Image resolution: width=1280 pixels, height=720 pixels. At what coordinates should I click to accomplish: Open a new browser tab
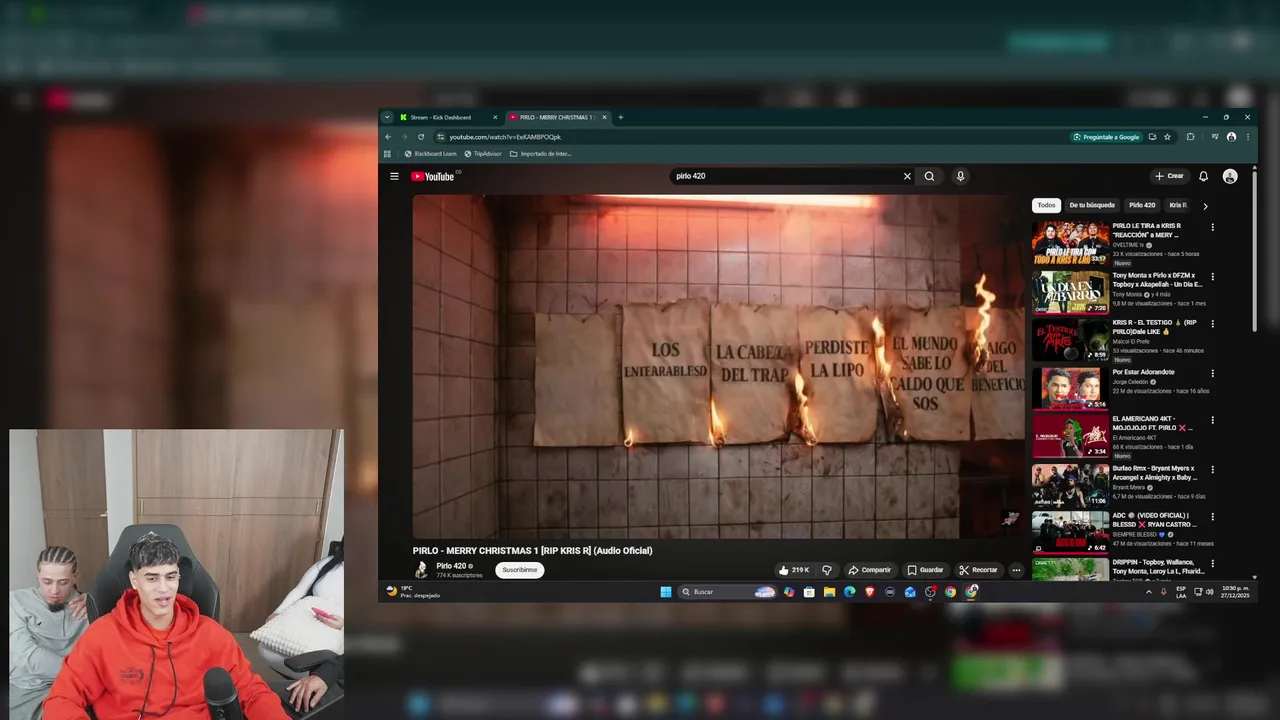pos(620,117)
